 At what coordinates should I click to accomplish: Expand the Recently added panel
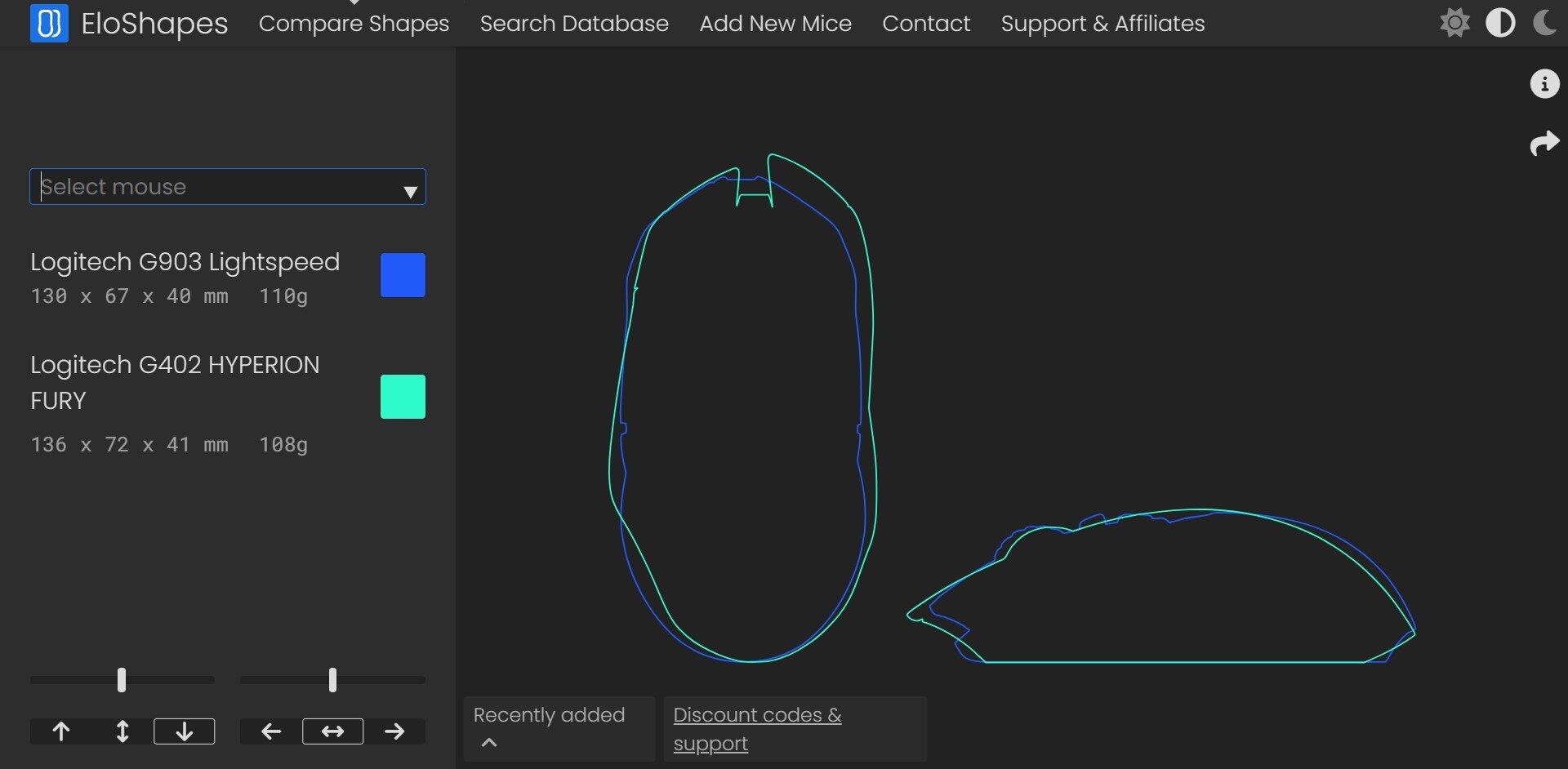coord(559,729)
